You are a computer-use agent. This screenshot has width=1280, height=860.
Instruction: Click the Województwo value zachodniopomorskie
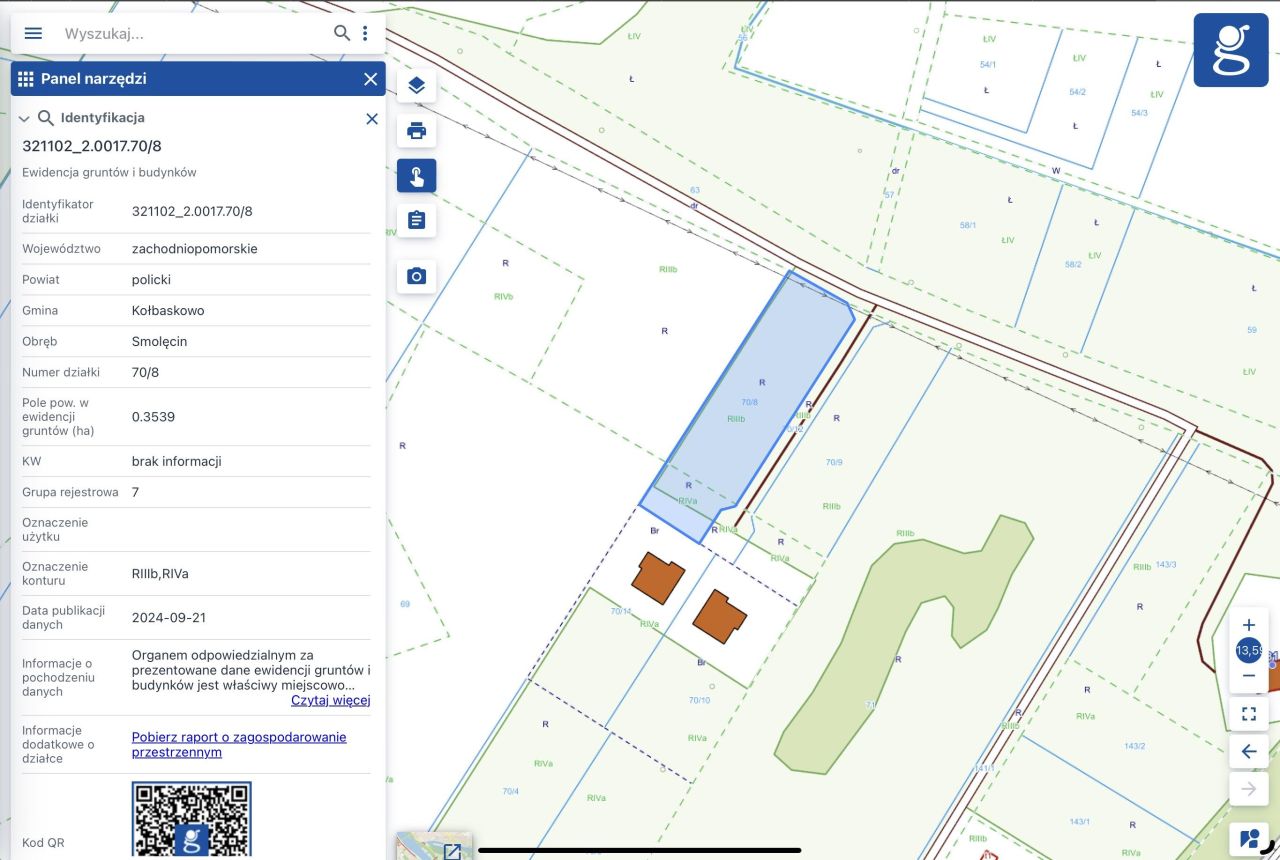(x=195, y=249)
